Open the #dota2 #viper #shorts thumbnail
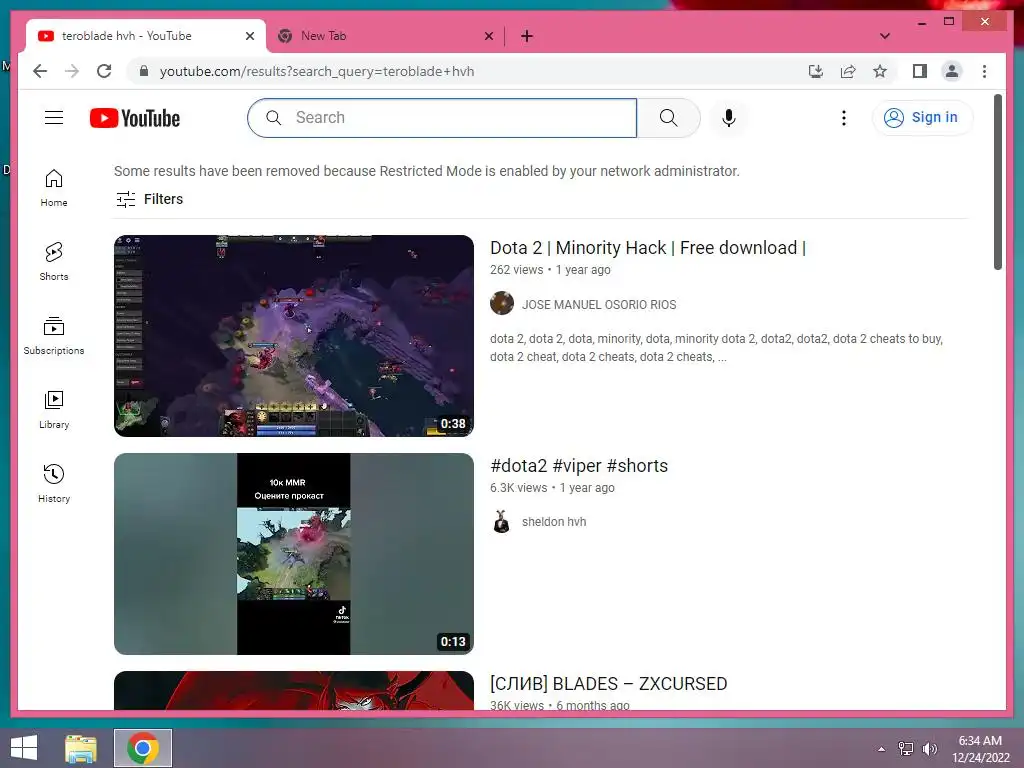The image size is (1024, 768). pyautogui.click(x=294, y=554)
